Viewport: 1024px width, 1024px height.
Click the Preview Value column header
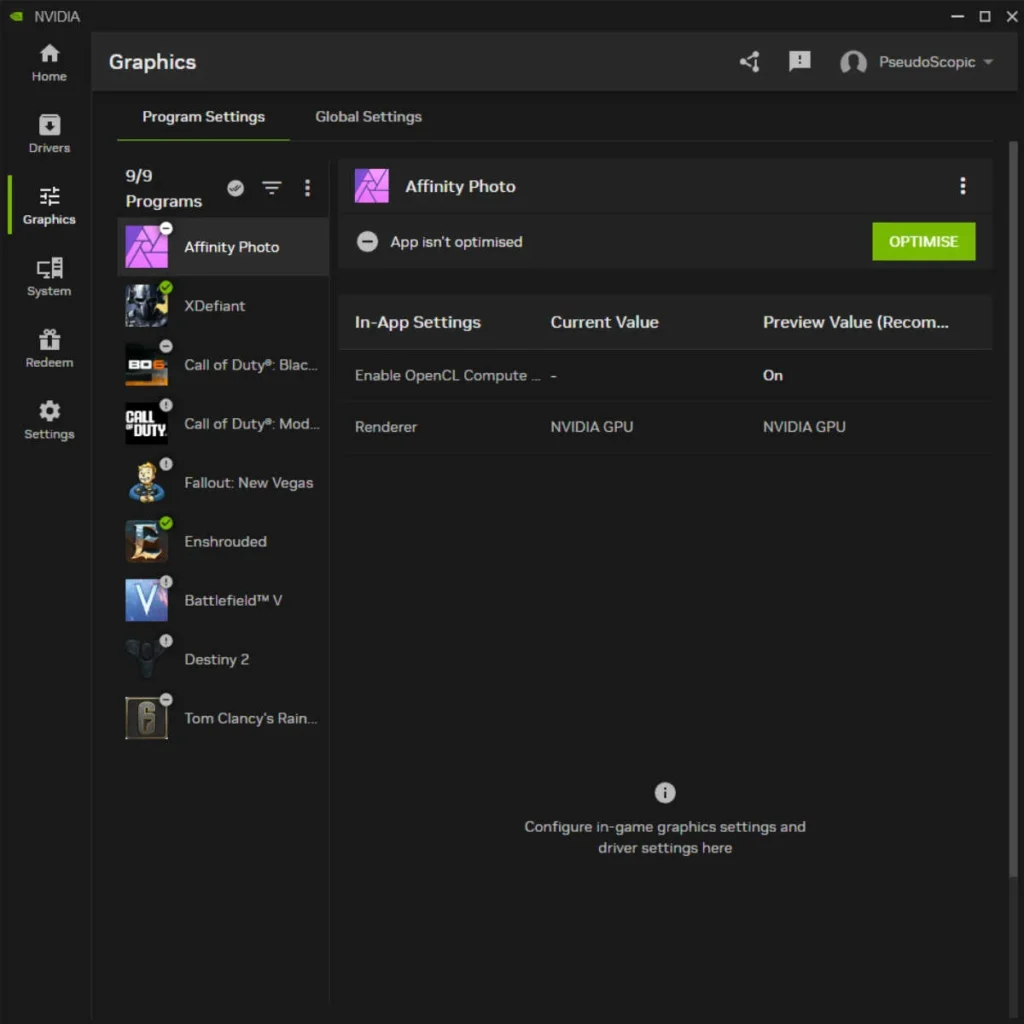point(856,322)
